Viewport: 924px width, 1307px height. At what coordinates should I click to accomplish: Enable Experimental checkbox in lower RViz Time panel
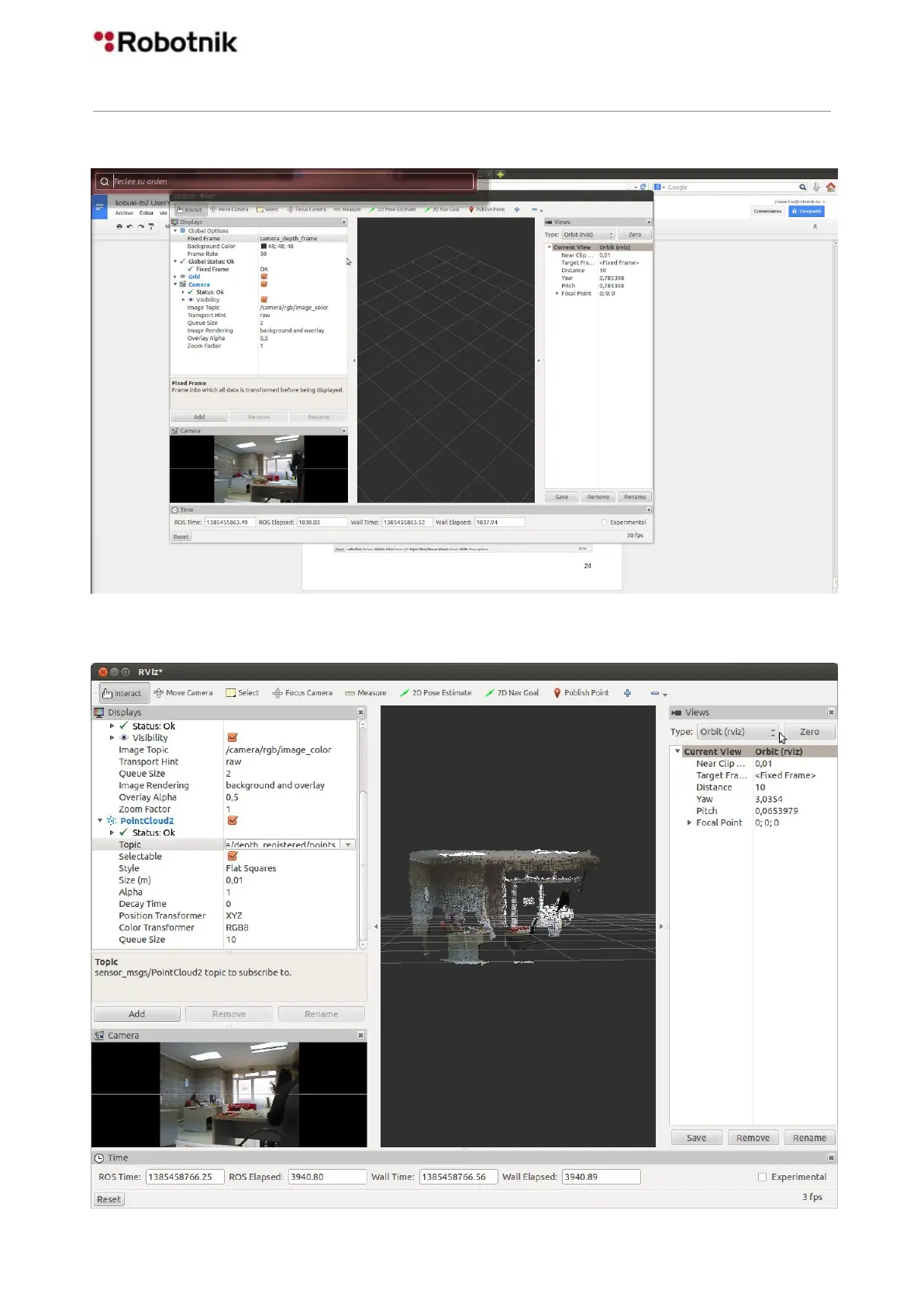(762, 1177)
